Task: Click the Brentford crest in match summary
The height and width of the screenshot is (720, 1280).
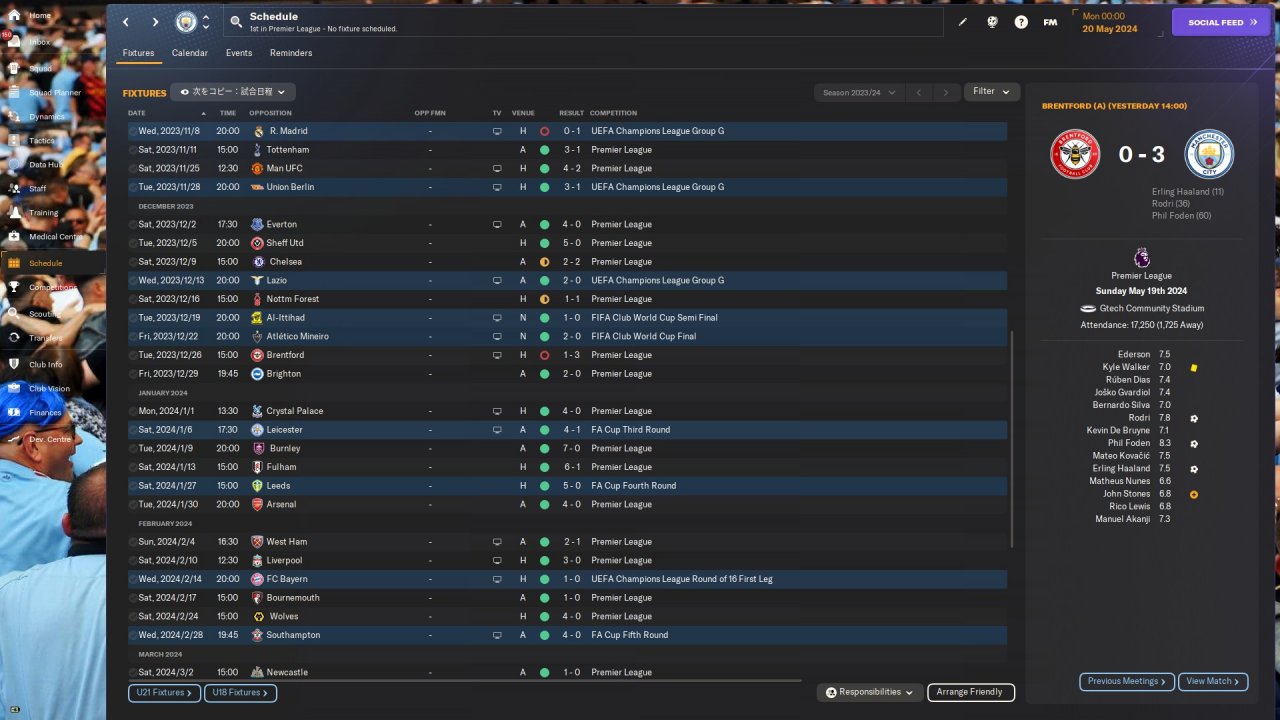Action: coord(1075,155)
